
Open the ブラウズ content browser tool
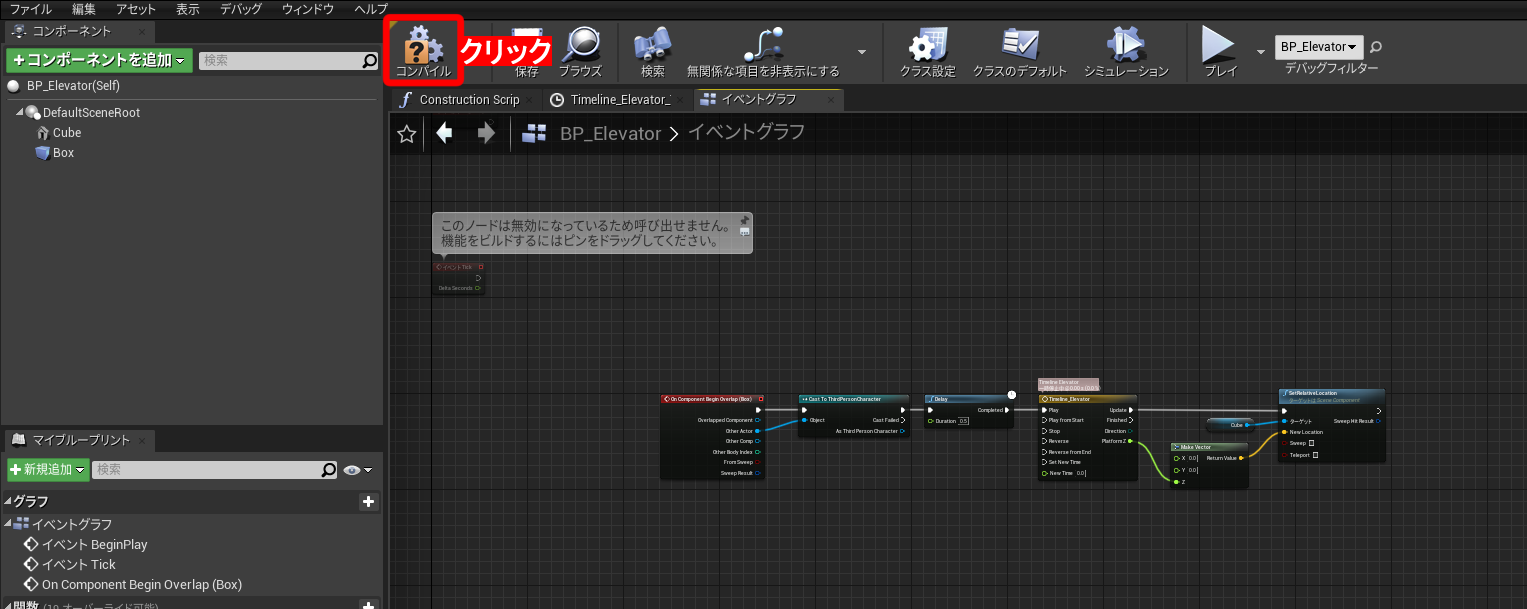coord(580,51)
